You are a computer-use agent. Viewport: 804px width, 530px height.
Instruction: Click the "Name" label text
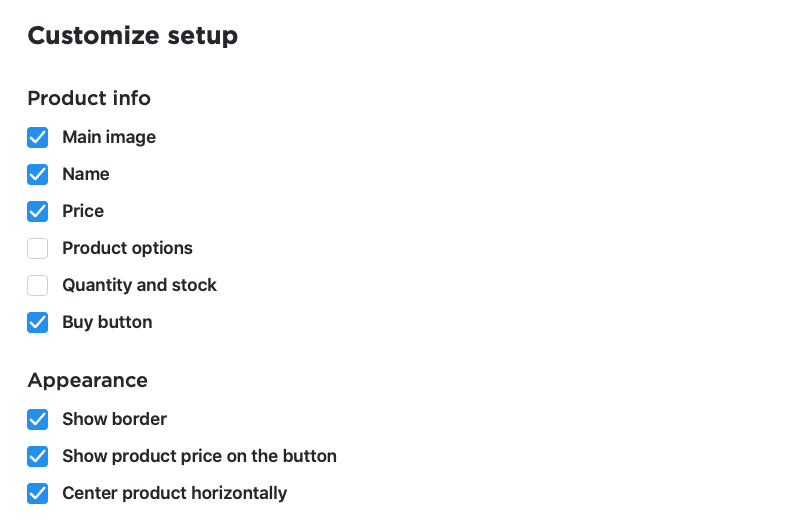tap(86, 174)
